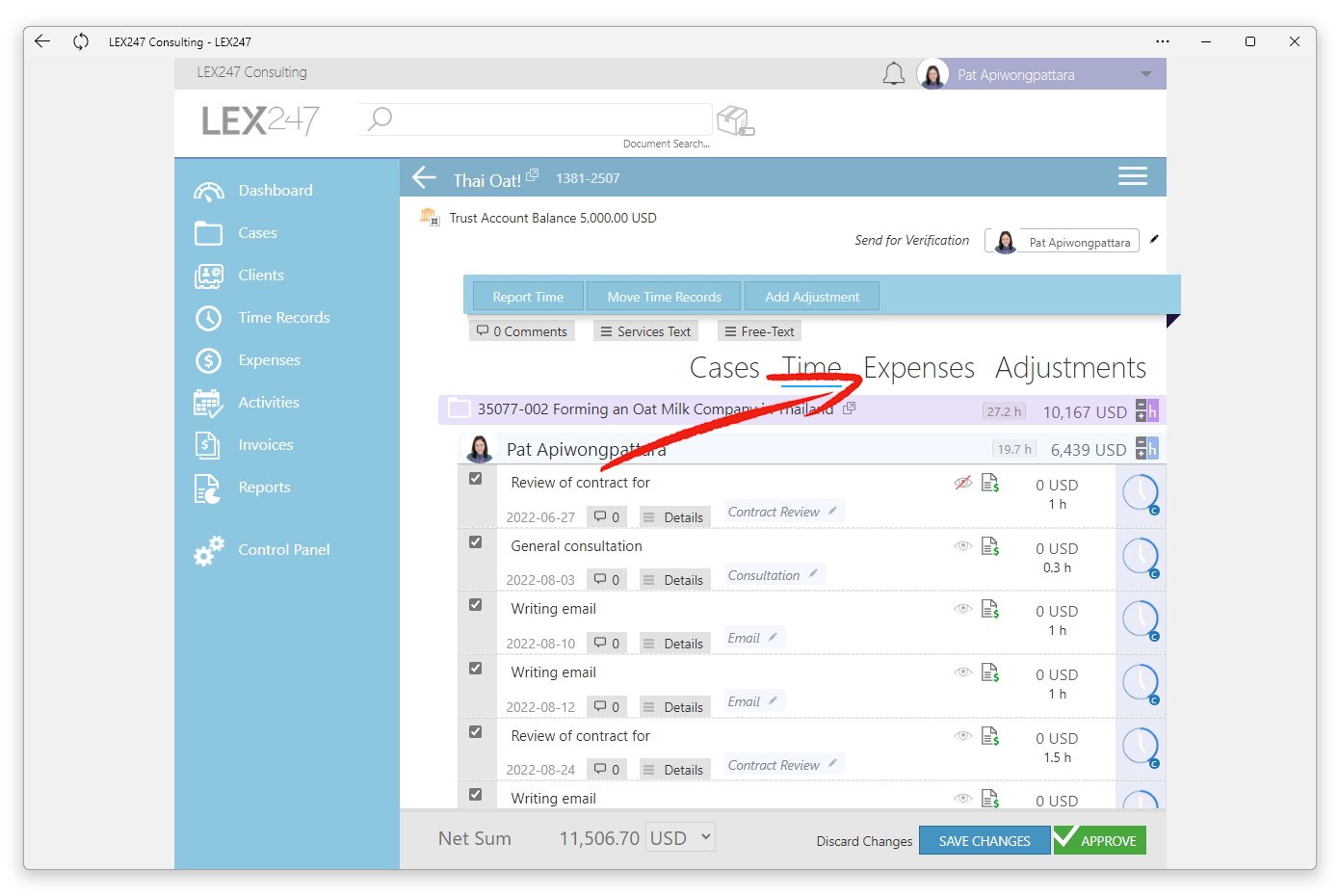Switch to the Adjustments tab

pyautogui.click(x=1070, y=367)
